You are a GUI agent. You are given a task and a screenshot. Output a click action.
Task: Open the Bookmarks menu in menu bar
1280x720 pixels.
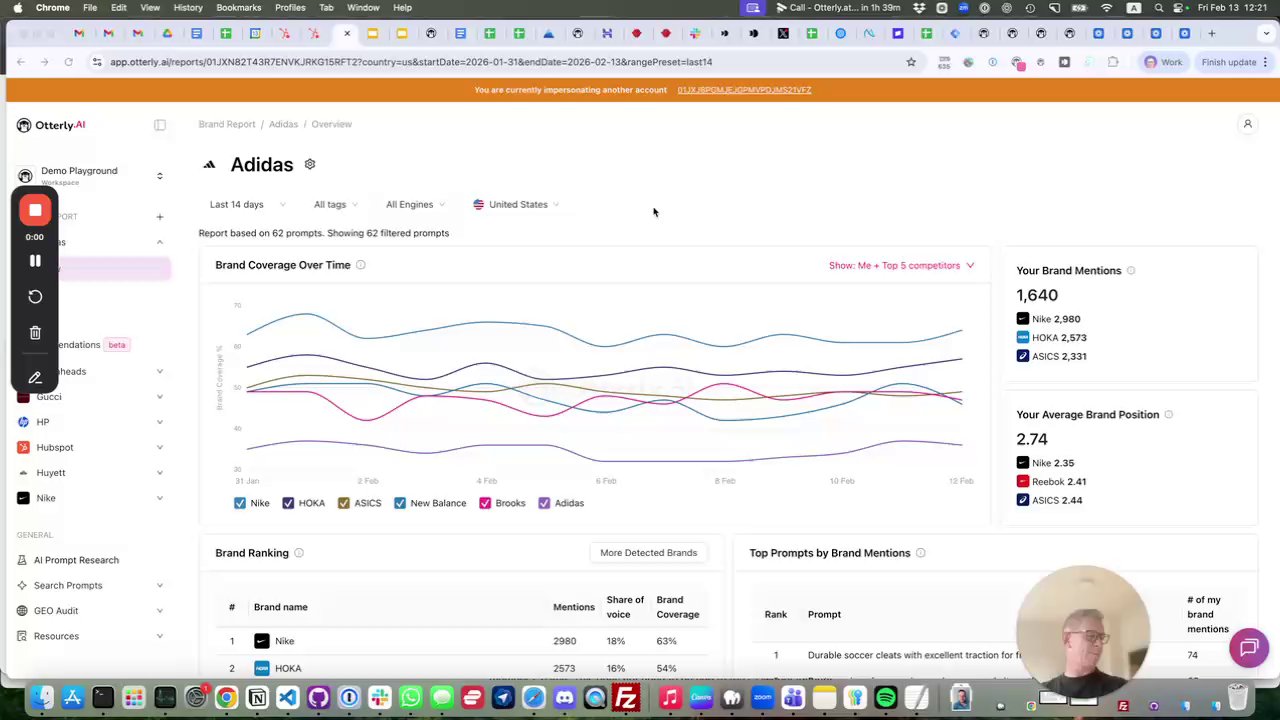point(238,8)
